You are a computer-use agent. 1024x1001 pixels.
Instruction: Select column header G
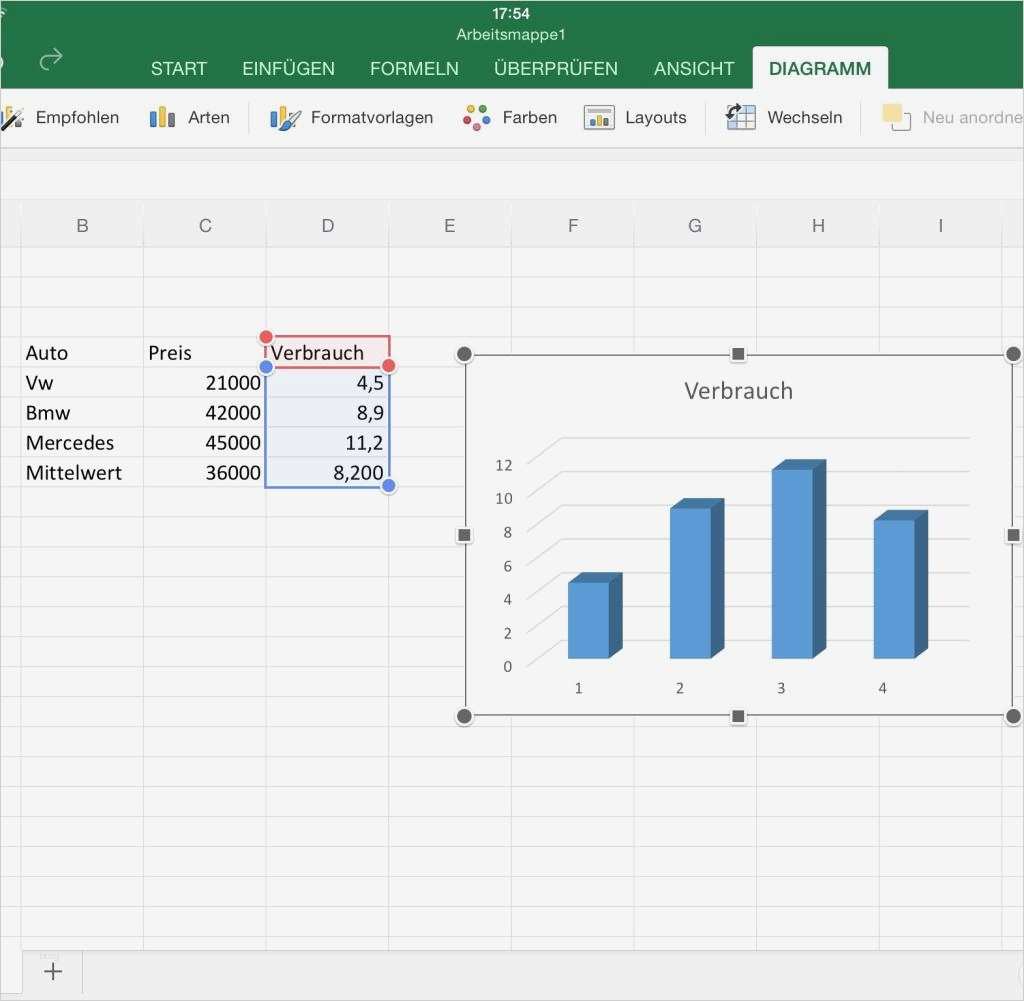[x=695, y=225]
